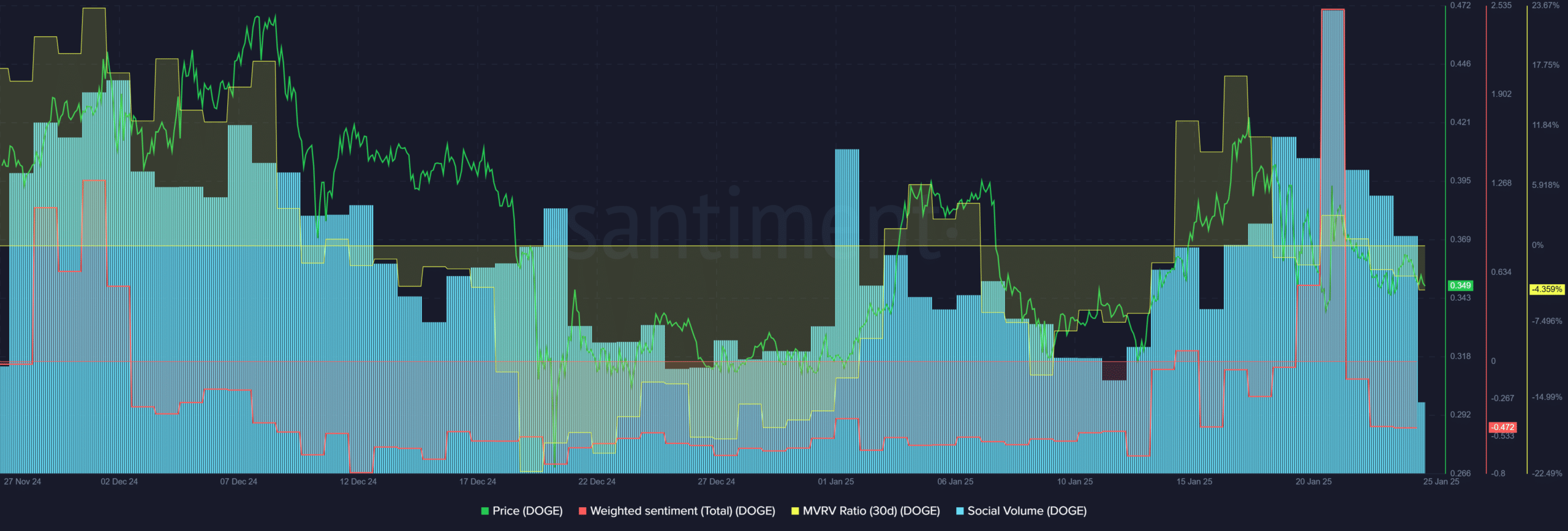The image size is (1568, 531).
Task: Click the 0.472 top price axis label
Action: pyautogui.click(x=1460, y=6)
